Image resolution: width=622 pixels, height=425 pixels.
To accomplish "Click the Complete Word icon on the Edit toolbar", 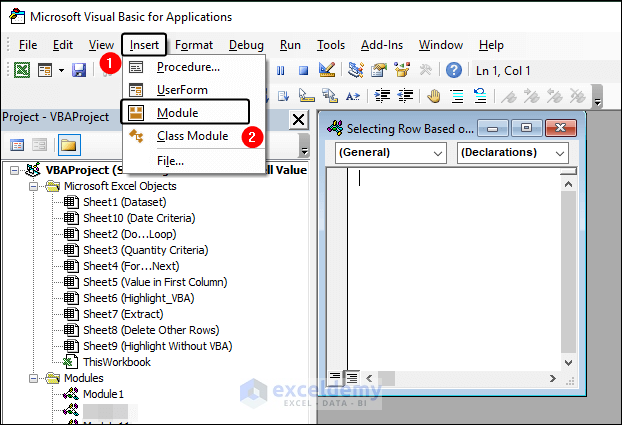I will pyautogui.click(x=353, y=96).
